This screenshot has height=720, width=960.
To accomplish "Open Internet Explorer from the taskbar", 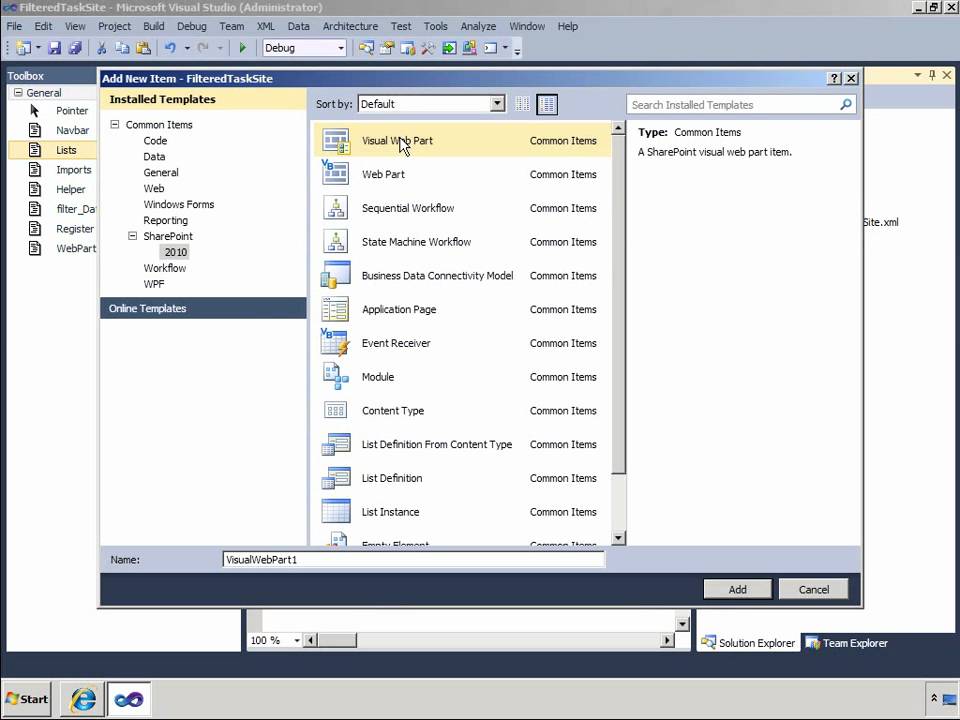I will (x=83, y=699).
